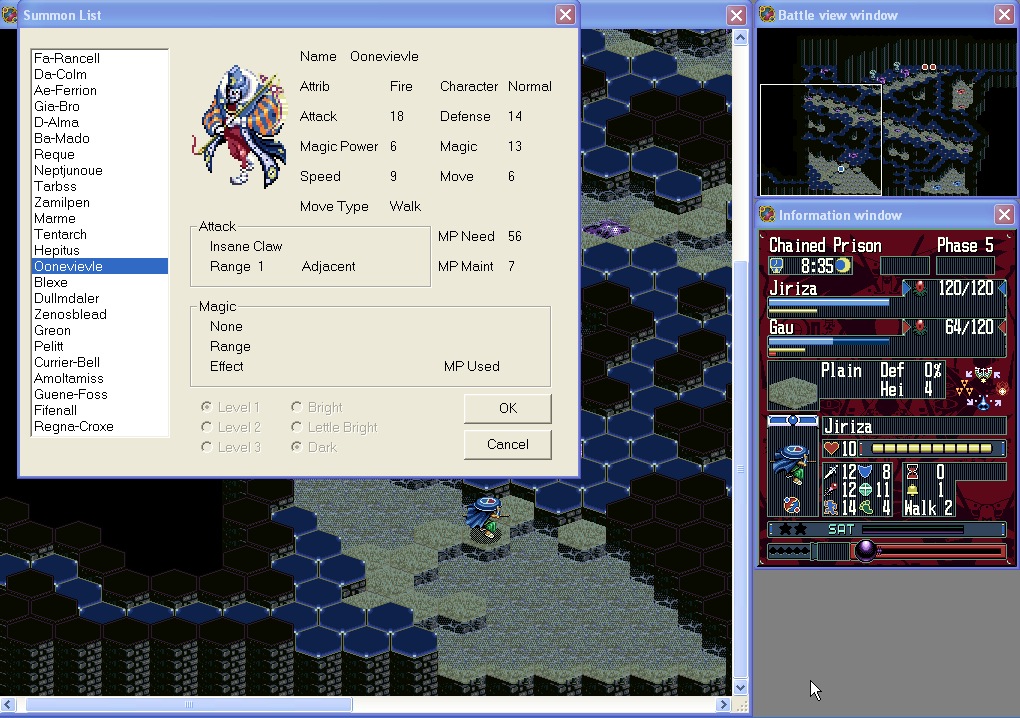Click the purple orb on the bottom gauge

tap(866, 550)
